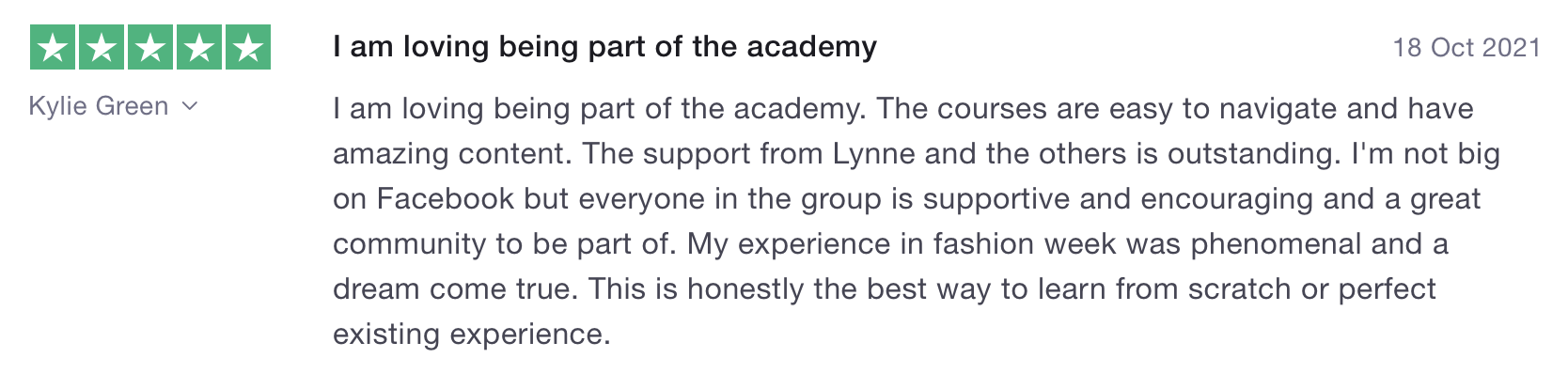
Task: Click the final words 'existing experience.'
Action: (x=472, y=335)
